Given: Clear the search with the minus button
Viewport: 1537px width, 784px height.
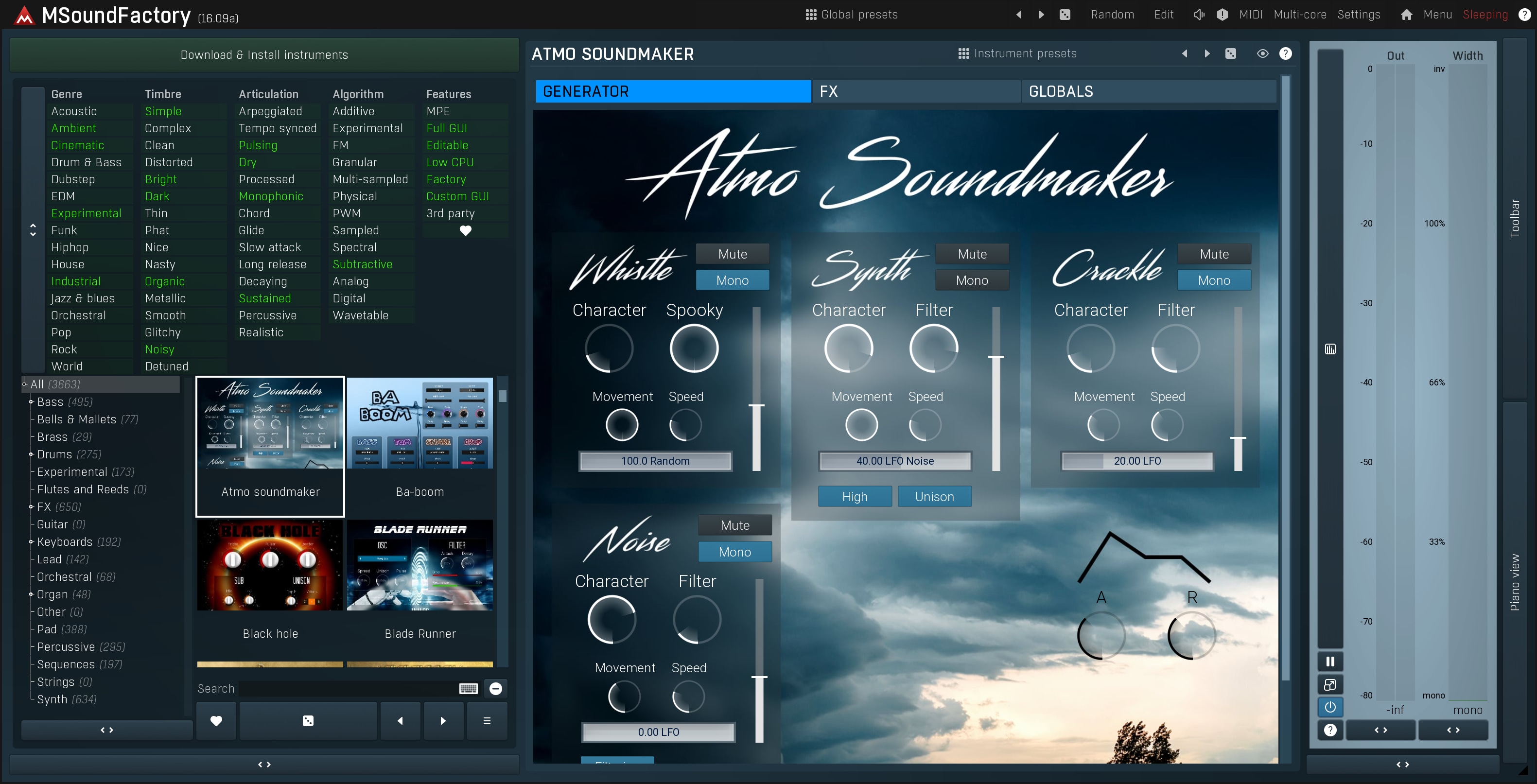Looking at the screenshot, I should pyautogui.click(x=495, y=689).
